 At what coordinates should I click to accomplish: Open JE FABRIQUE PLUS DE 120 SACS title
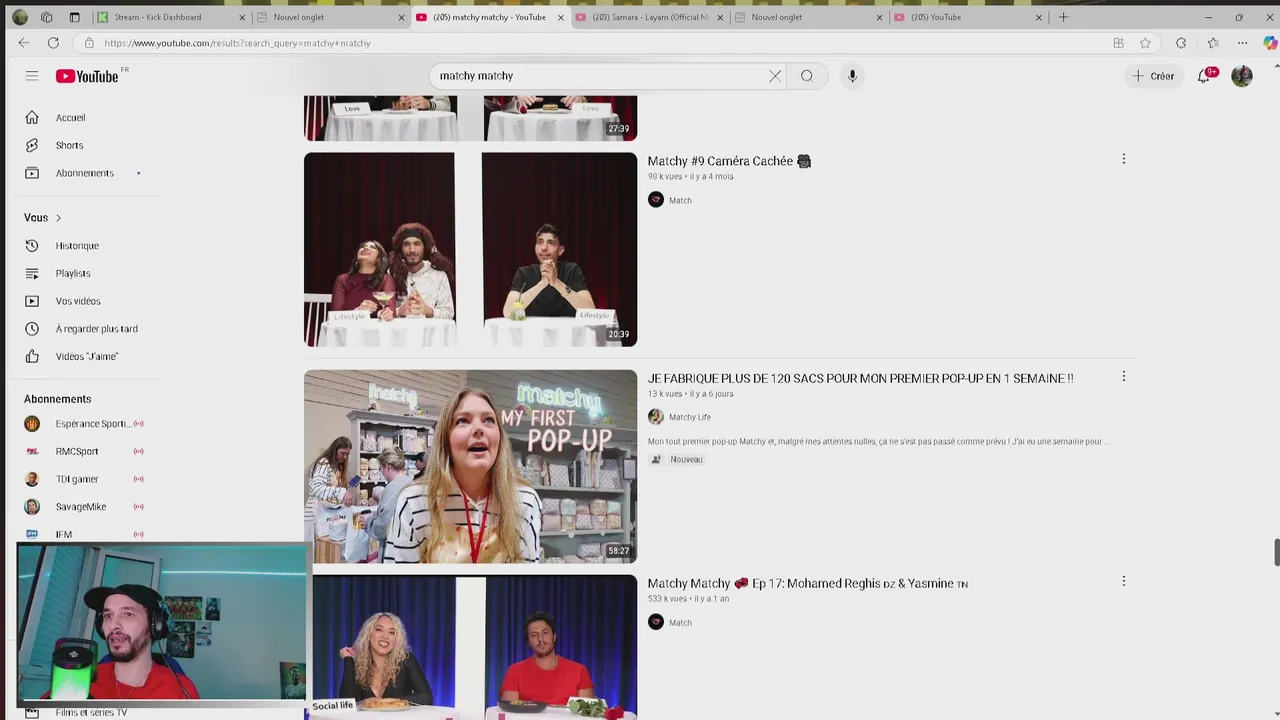860,379
